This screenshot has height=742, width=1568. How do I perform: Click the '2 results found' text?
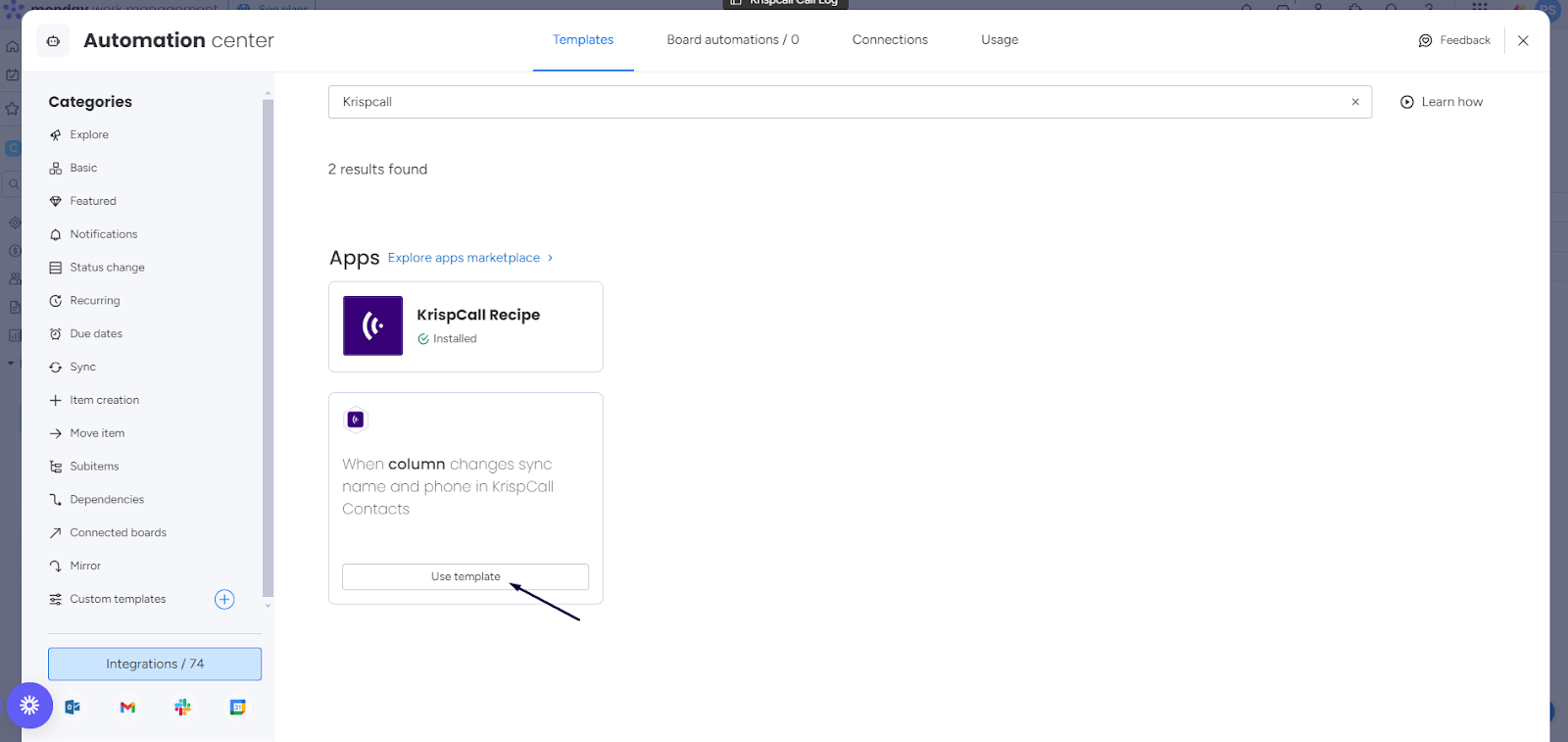[x=377, y=170]
